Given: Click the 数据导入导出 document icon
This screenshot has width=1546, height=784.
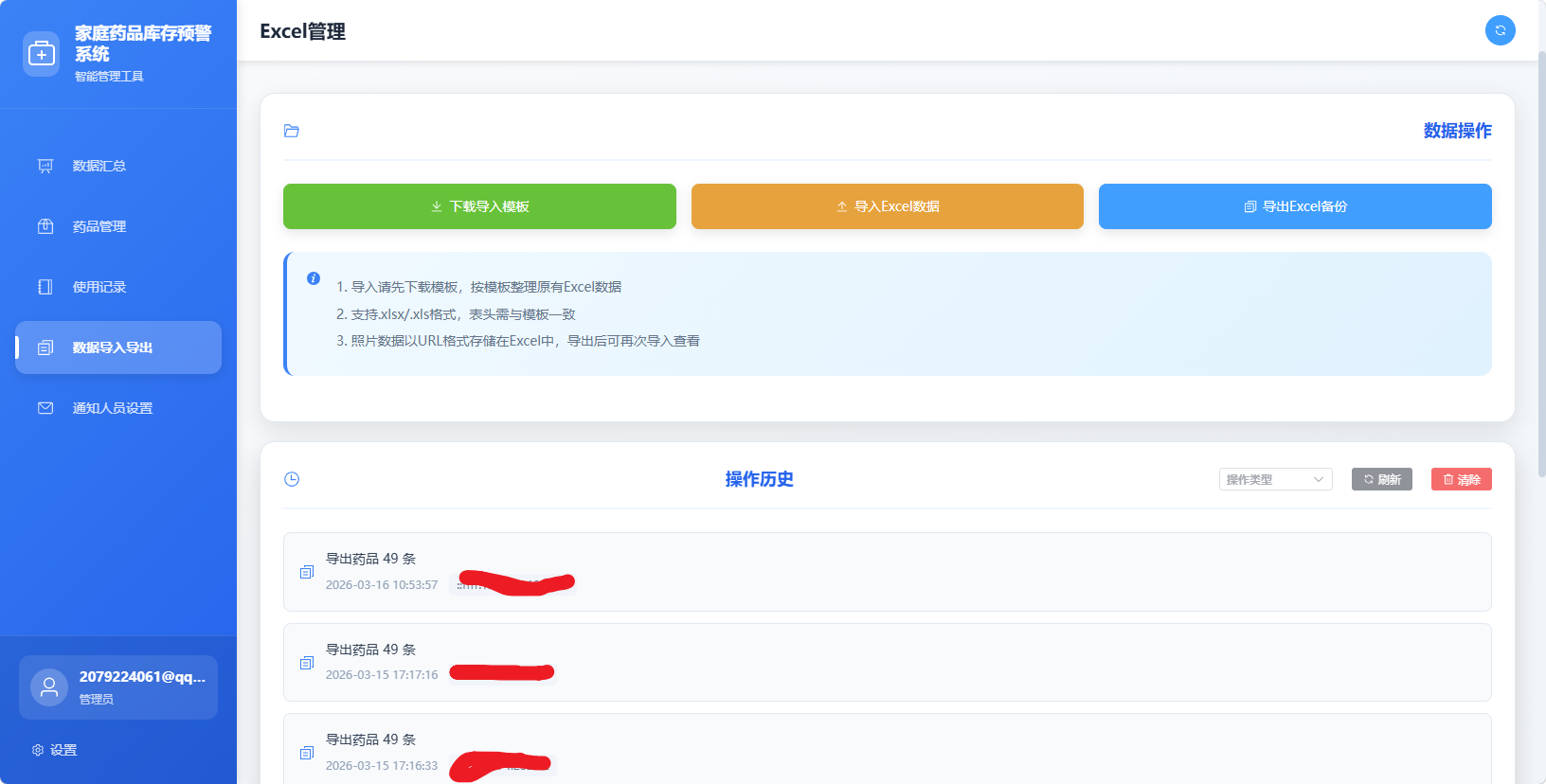Looking at the screenshot, I should pos(45,347).
